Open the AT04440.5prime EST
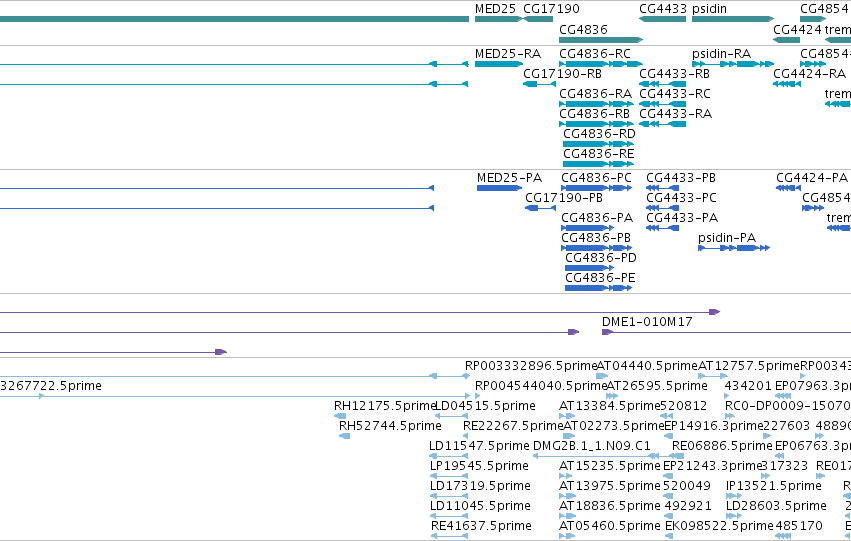The height and width of the screenshot is (541, 851). (x=602, y=376)
